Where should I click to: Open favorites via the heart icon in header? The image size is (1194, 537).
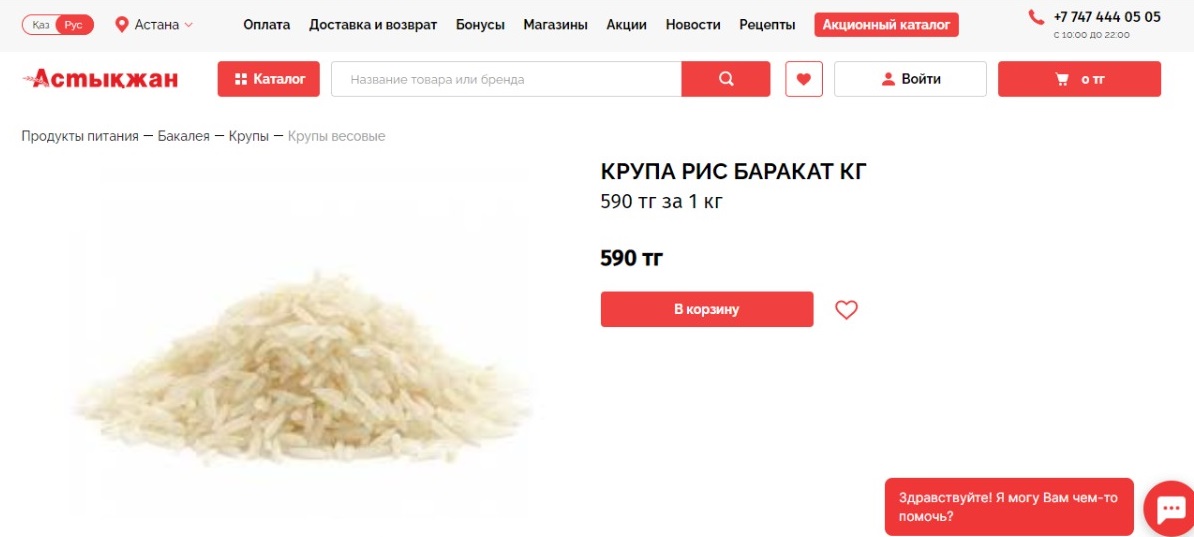point(804,79)
